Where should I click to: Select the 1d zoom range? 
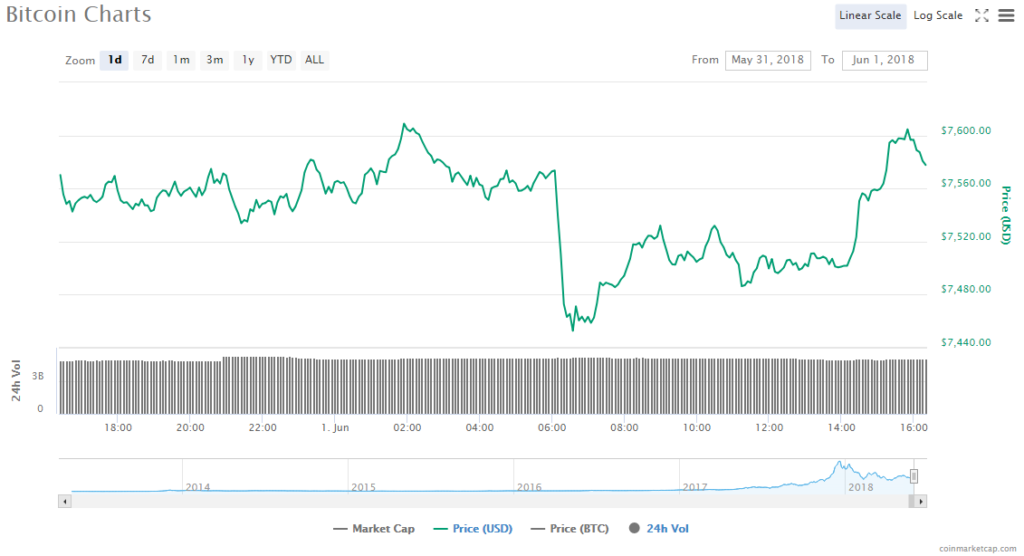coord(114,60)
